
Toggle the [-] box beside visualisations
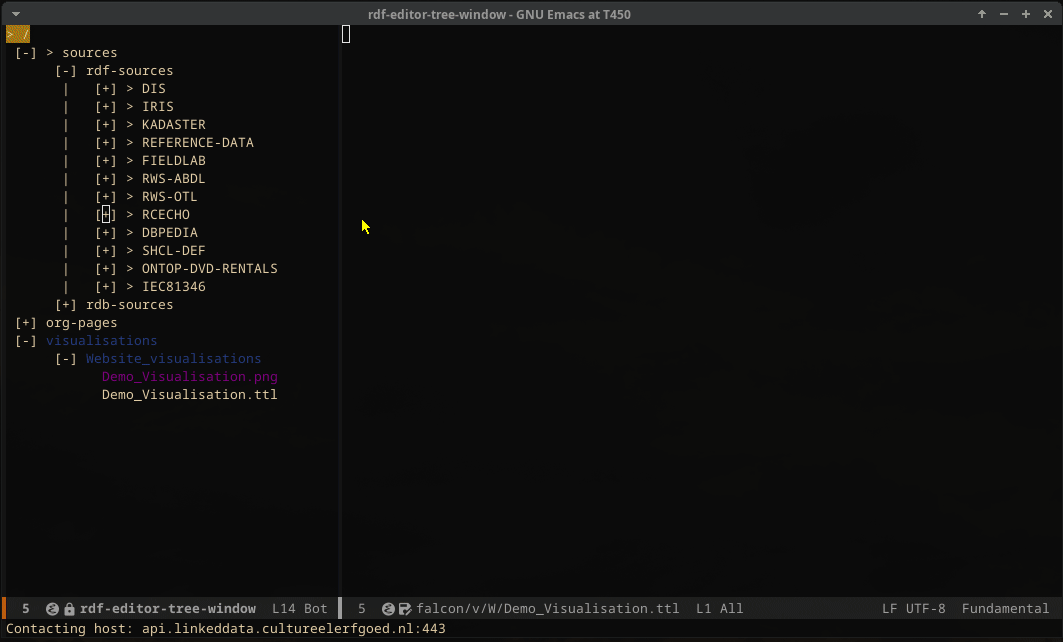(26, 341)
